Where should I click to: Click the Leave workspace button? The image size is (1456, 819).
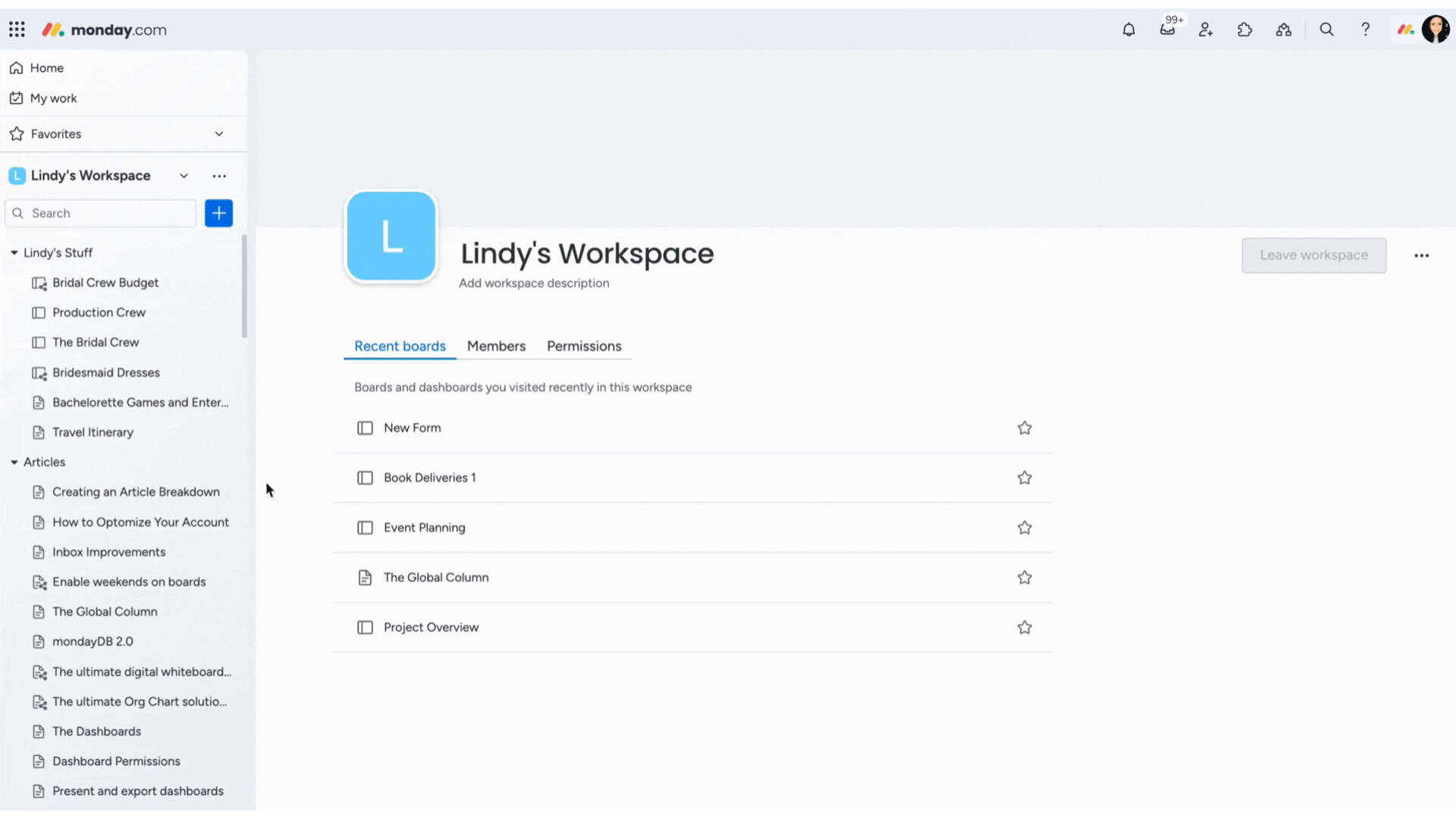click(1314, 255)
